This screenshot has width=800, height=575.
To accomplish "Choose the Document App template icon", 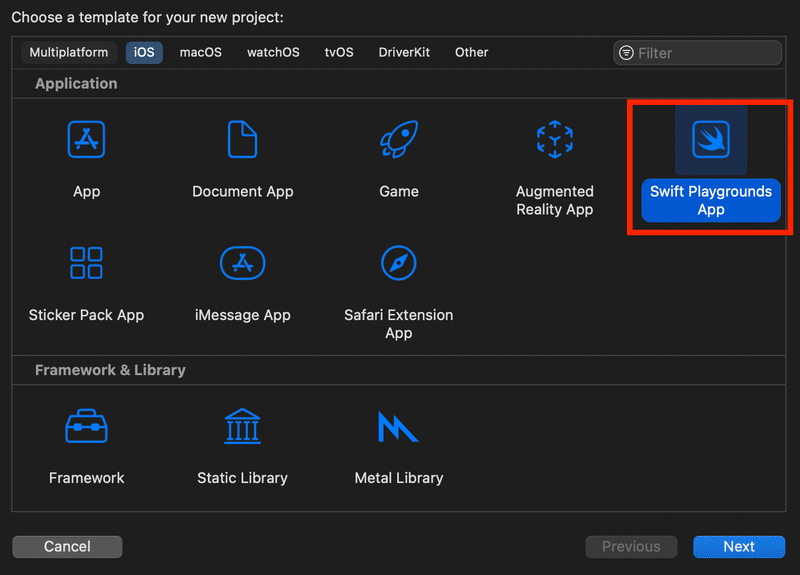I will (x=243, y=139).
